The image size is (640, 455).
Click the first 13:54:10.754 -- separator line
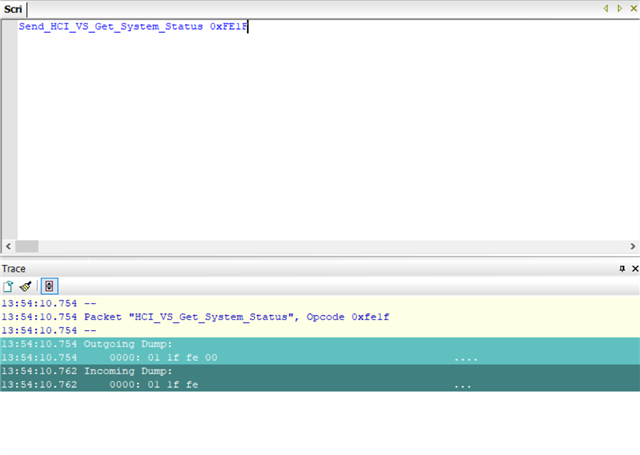[320, 304]
